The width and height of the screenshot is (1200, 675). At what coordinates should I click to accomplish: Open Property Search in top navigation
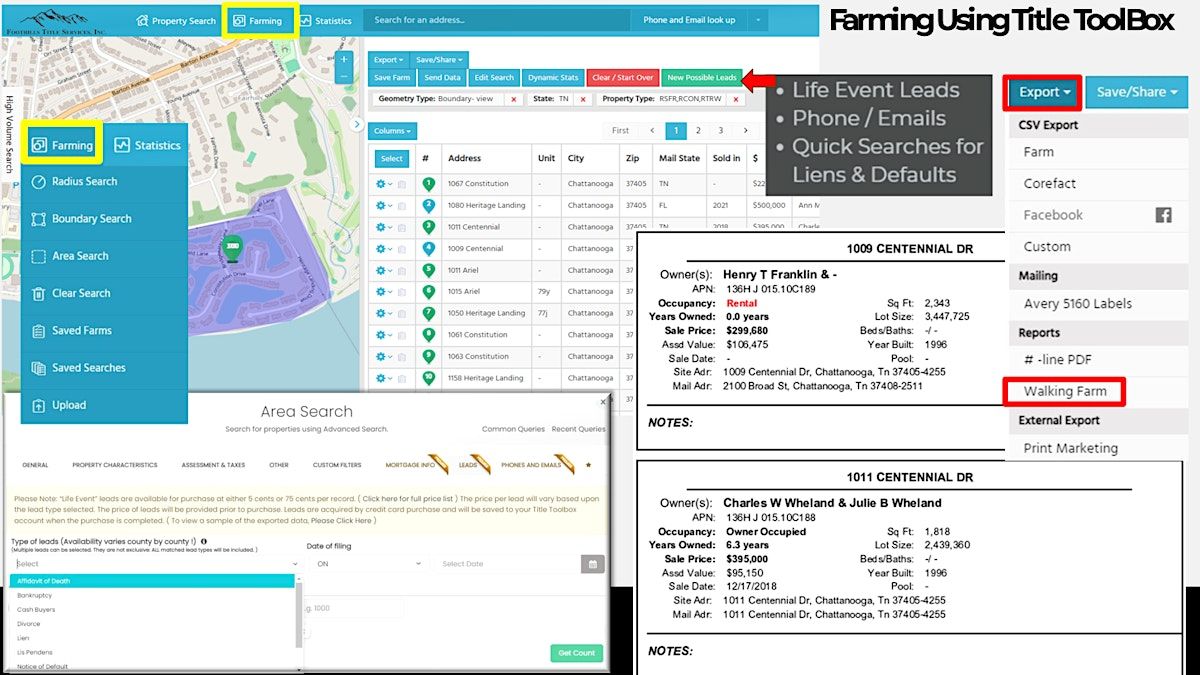(176, 20)
